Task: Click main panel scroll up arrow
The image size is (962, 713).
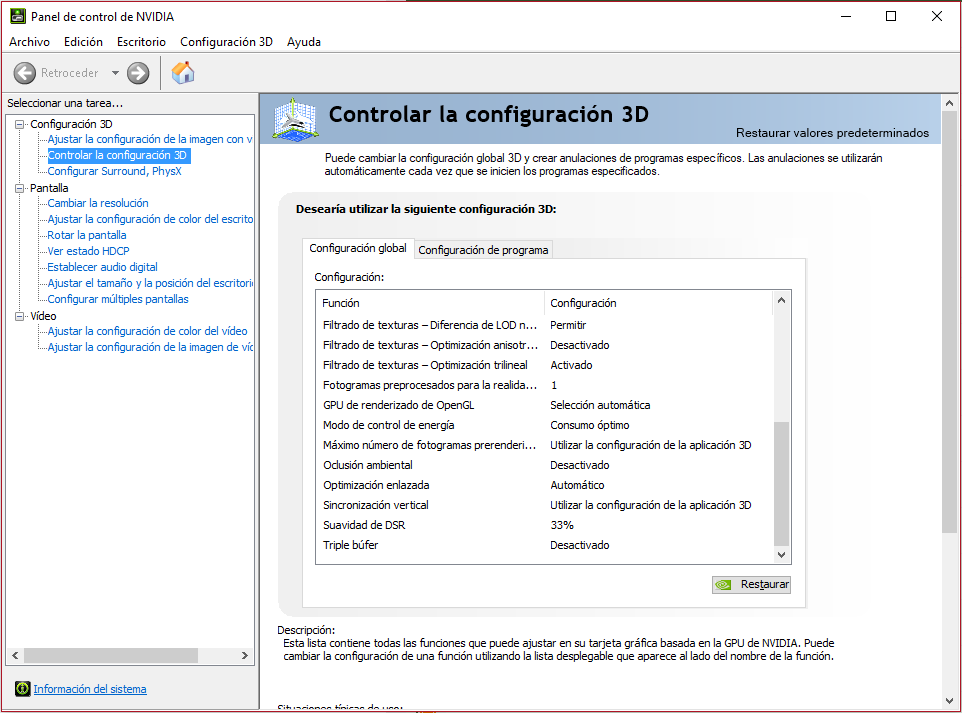Action: (949, 103)
